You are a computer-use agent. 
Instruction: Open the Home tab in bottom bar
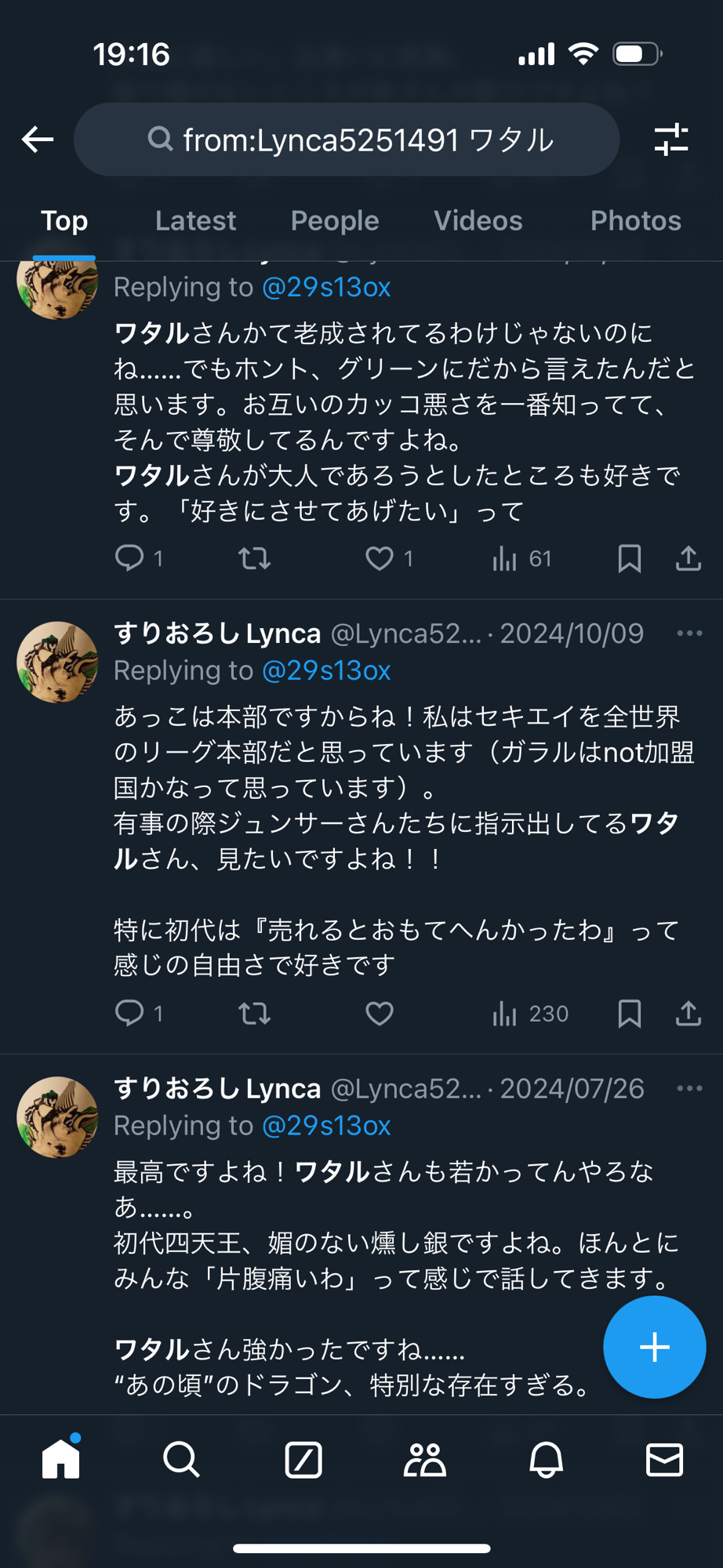coord(61,1460)
